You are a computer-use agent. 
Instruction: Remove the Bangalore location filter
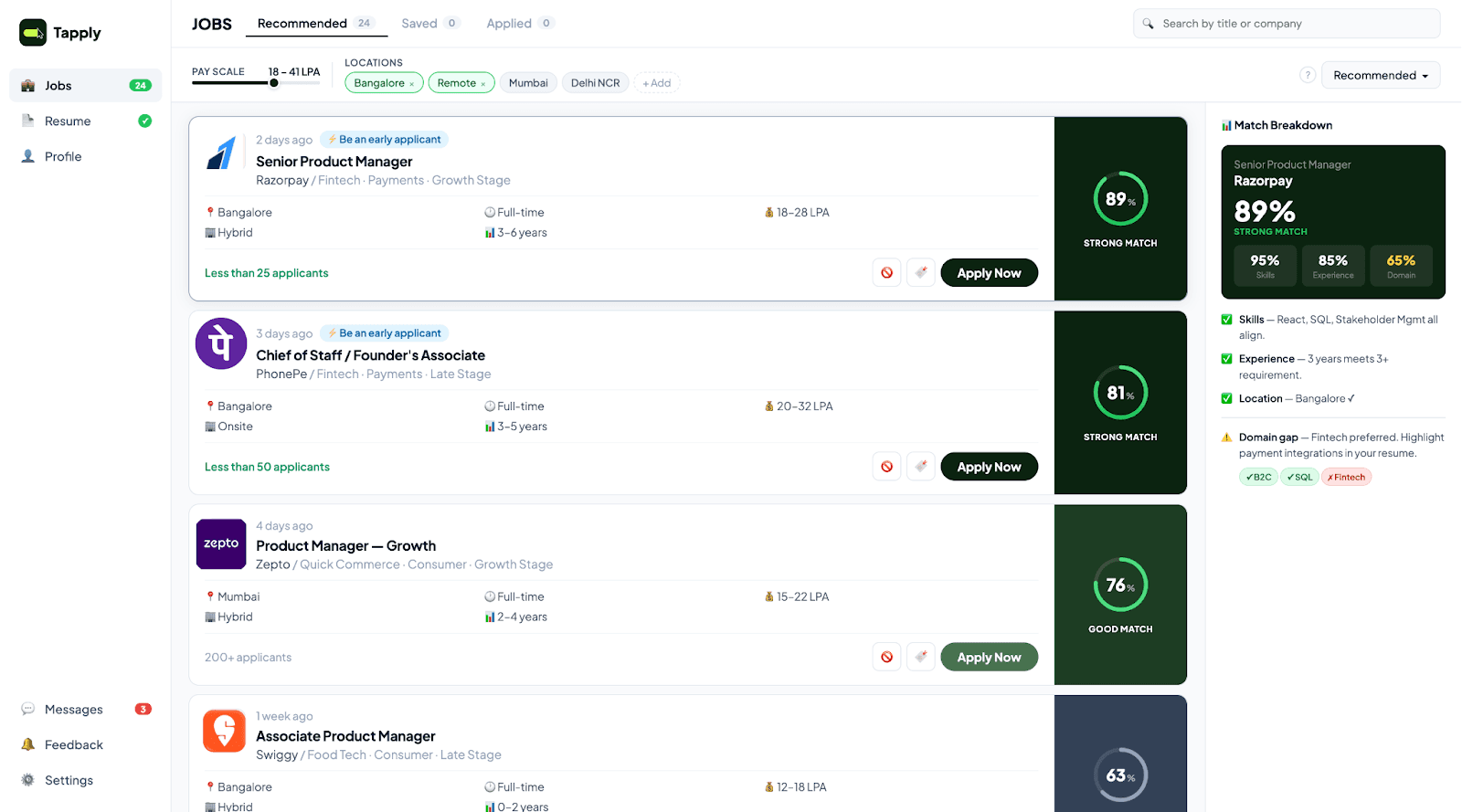(411, 84)
